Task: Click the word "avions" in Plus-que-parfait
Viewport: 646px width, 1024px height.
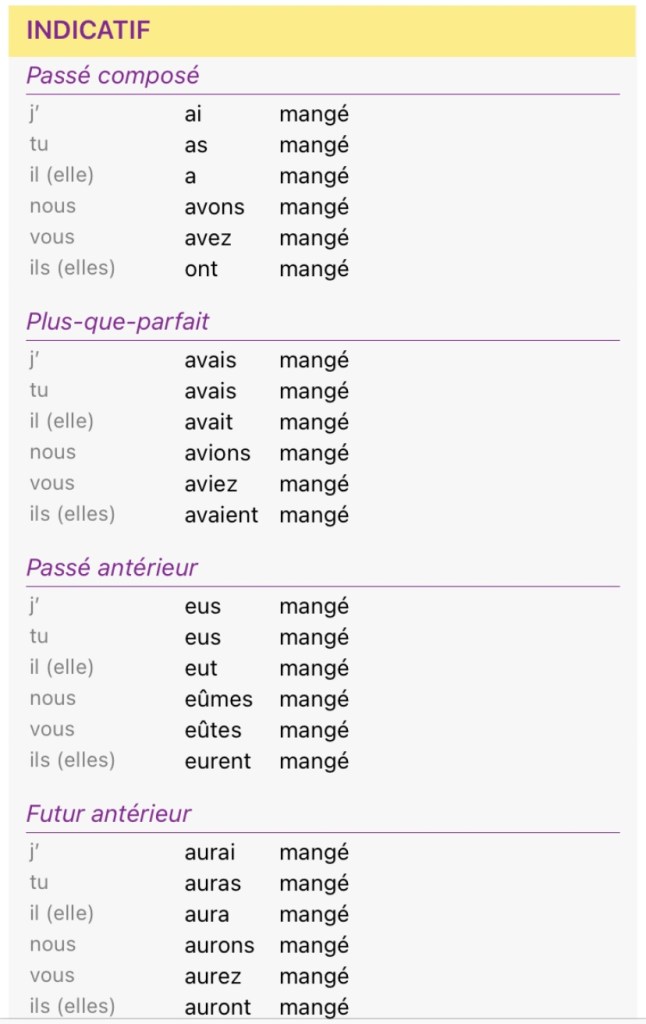Action: (x=217, y=453)
